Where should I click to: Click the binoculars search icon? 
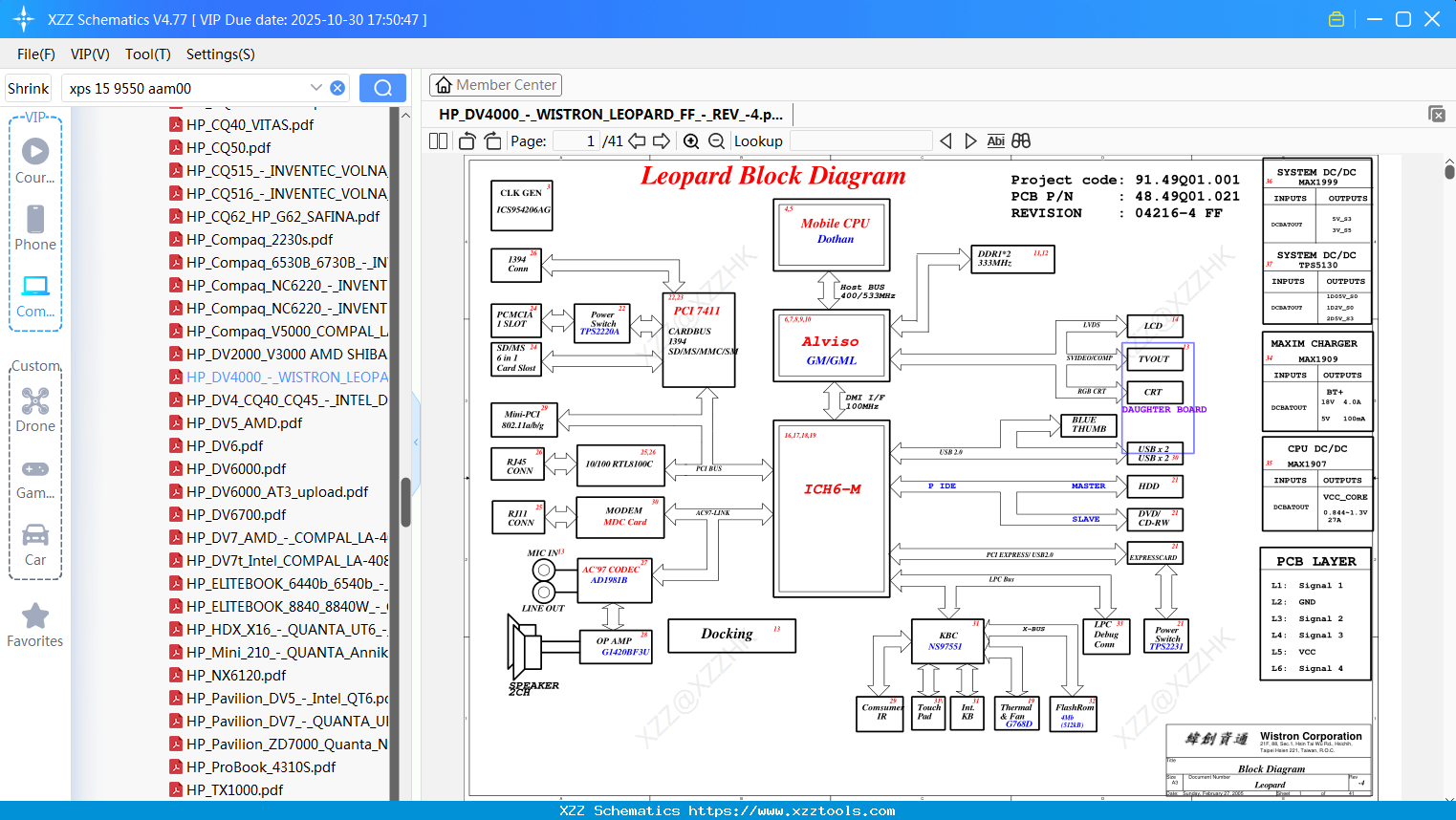pos(1021,140)
